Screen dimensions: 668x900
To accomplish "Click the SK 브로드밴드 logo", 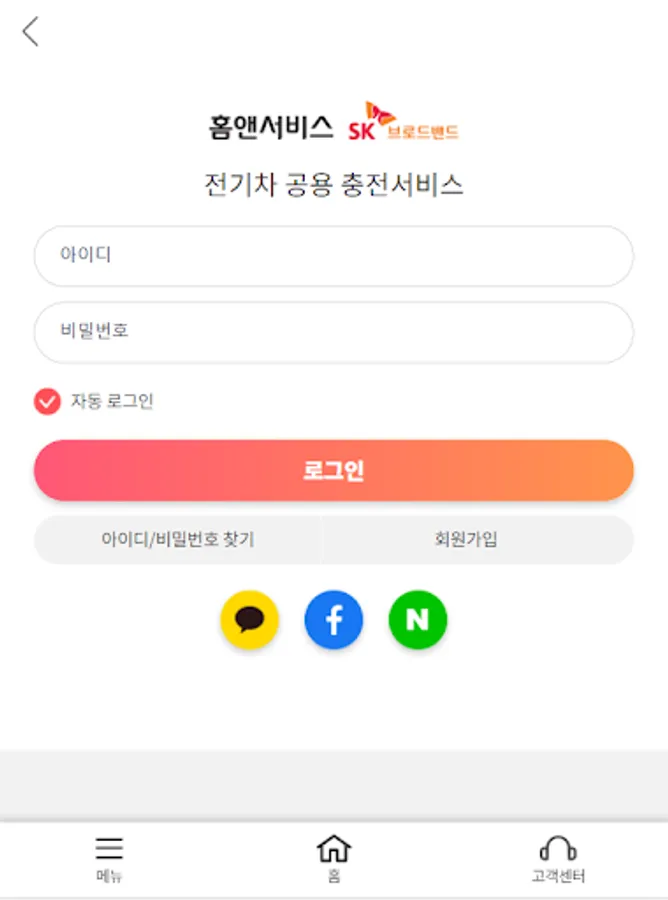I will [404, 125].
